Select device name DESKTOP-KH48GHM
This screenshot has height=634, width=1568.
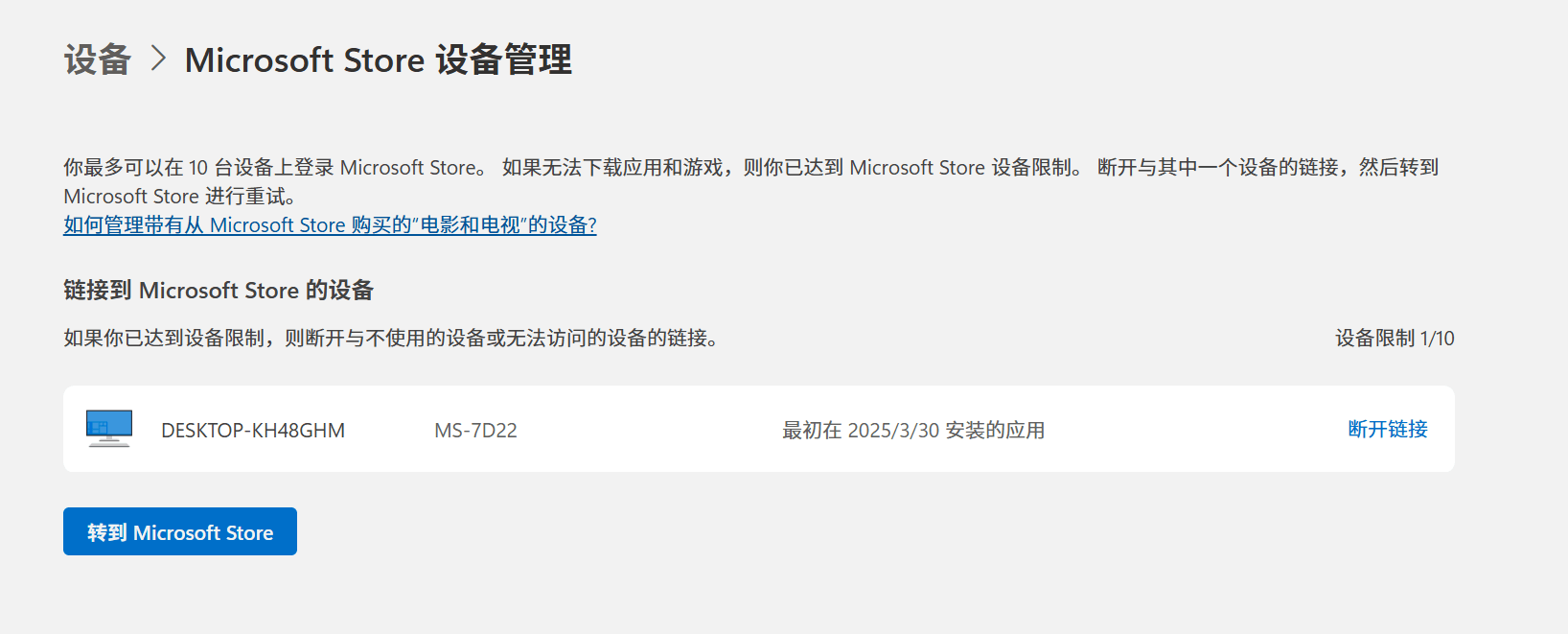pyautogui.click(x=253, y=430)
